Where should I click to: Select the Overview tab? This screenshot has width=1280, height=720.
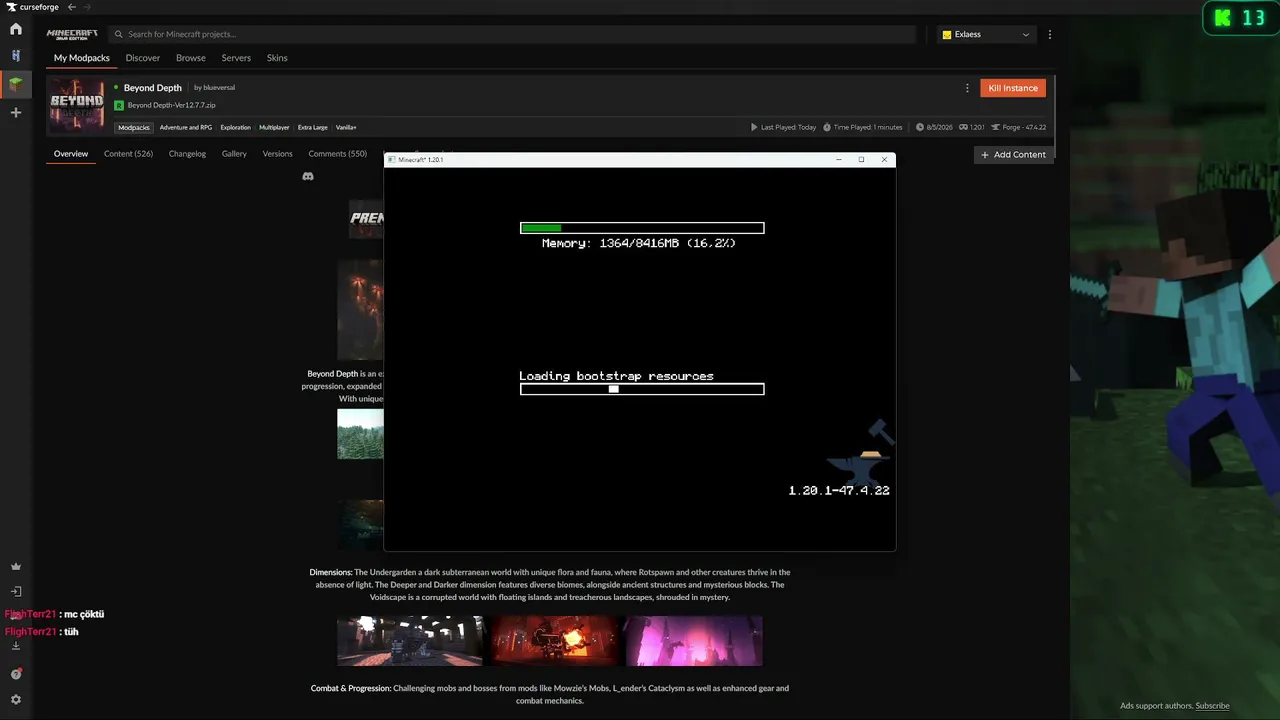tap(71, 154)
